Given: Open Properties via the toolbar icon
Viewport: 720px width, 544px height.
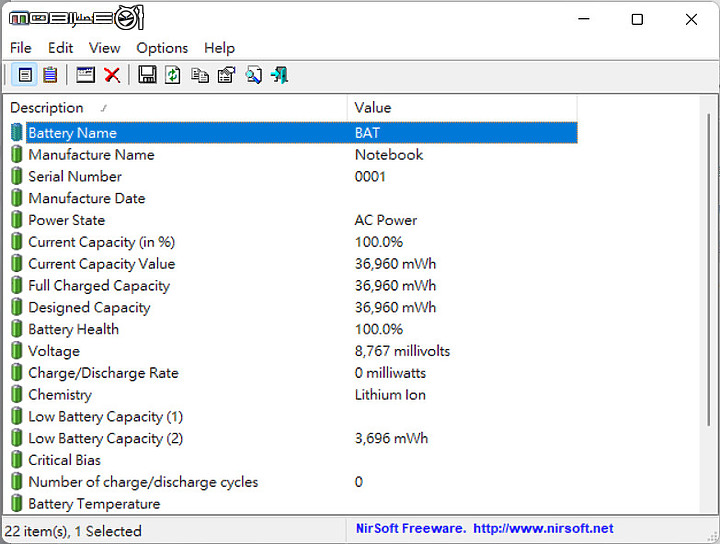Looking at the screenshot, I should point(226,75).
